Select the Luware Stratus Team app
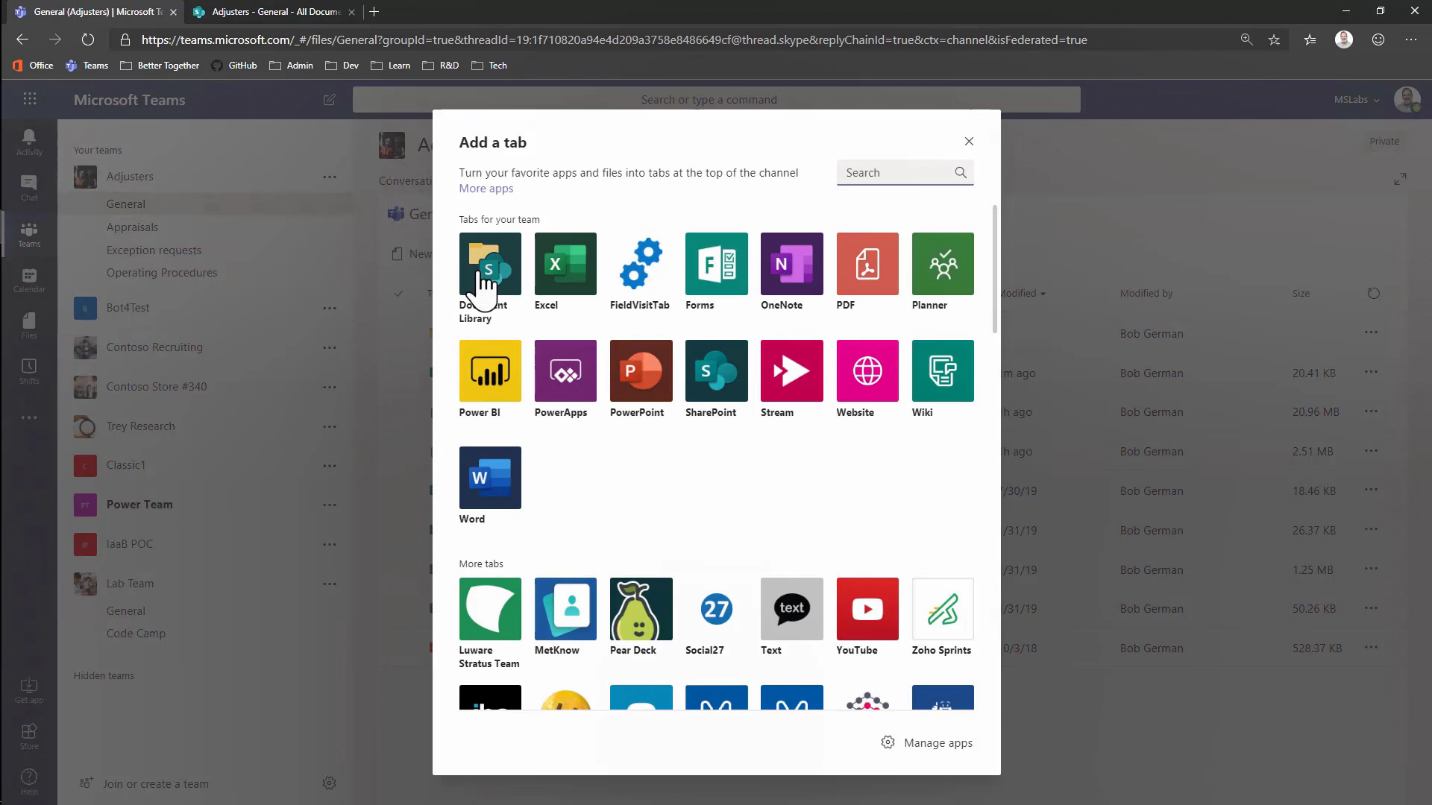Image resolution: width=1432 pixels, height=805 pixels. 490,609
